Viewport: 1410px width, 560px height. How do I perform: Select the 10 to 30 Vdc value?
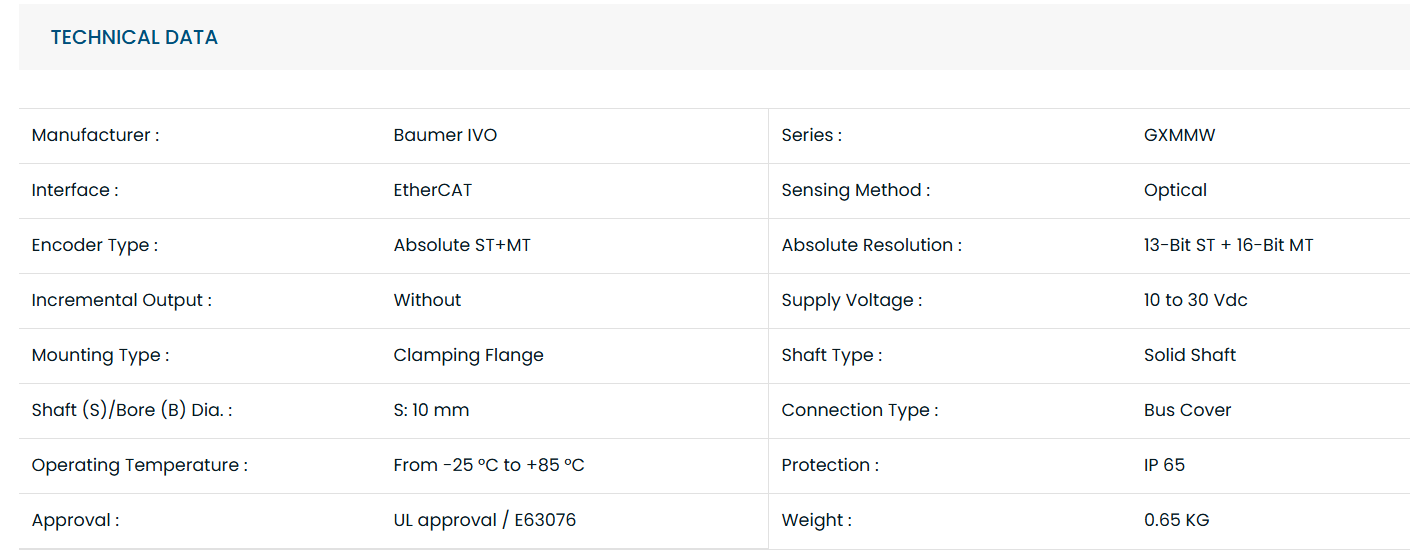coord(1195,301)
